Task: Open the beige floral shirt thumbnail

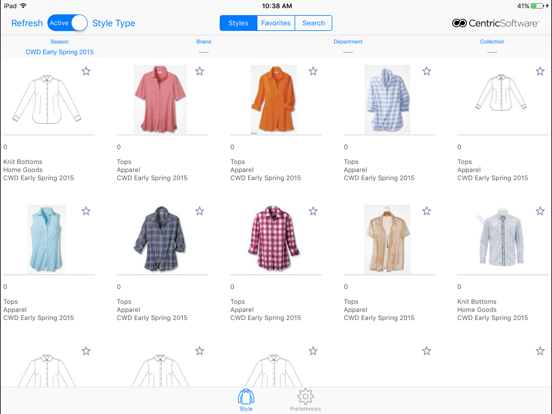Action: [x=387, y=239]
